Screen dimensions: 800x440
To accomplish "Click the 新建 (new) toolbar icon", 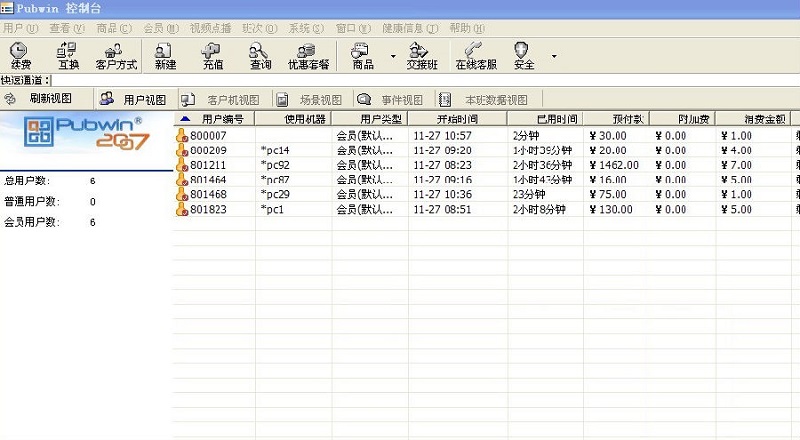I will point(166,54).
